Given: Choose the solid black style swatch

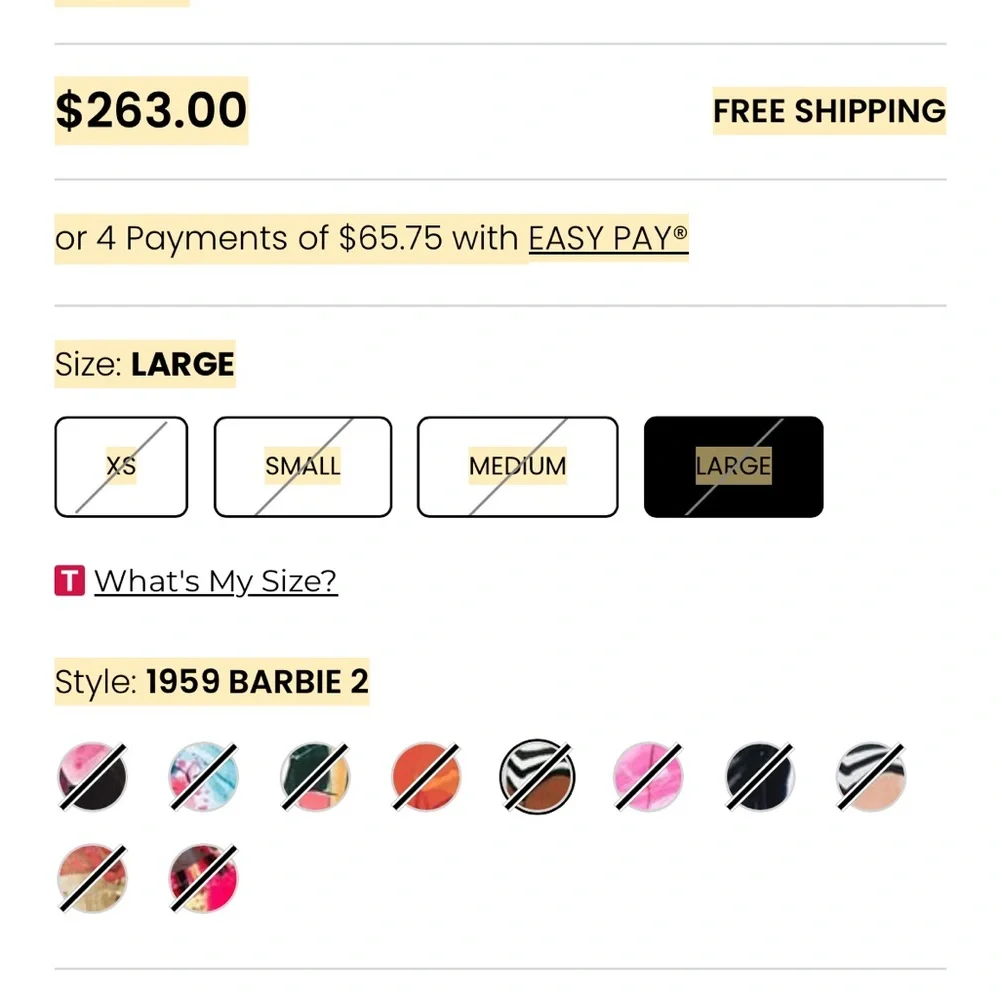Looking at the screenshot, I should coord(760,777).
